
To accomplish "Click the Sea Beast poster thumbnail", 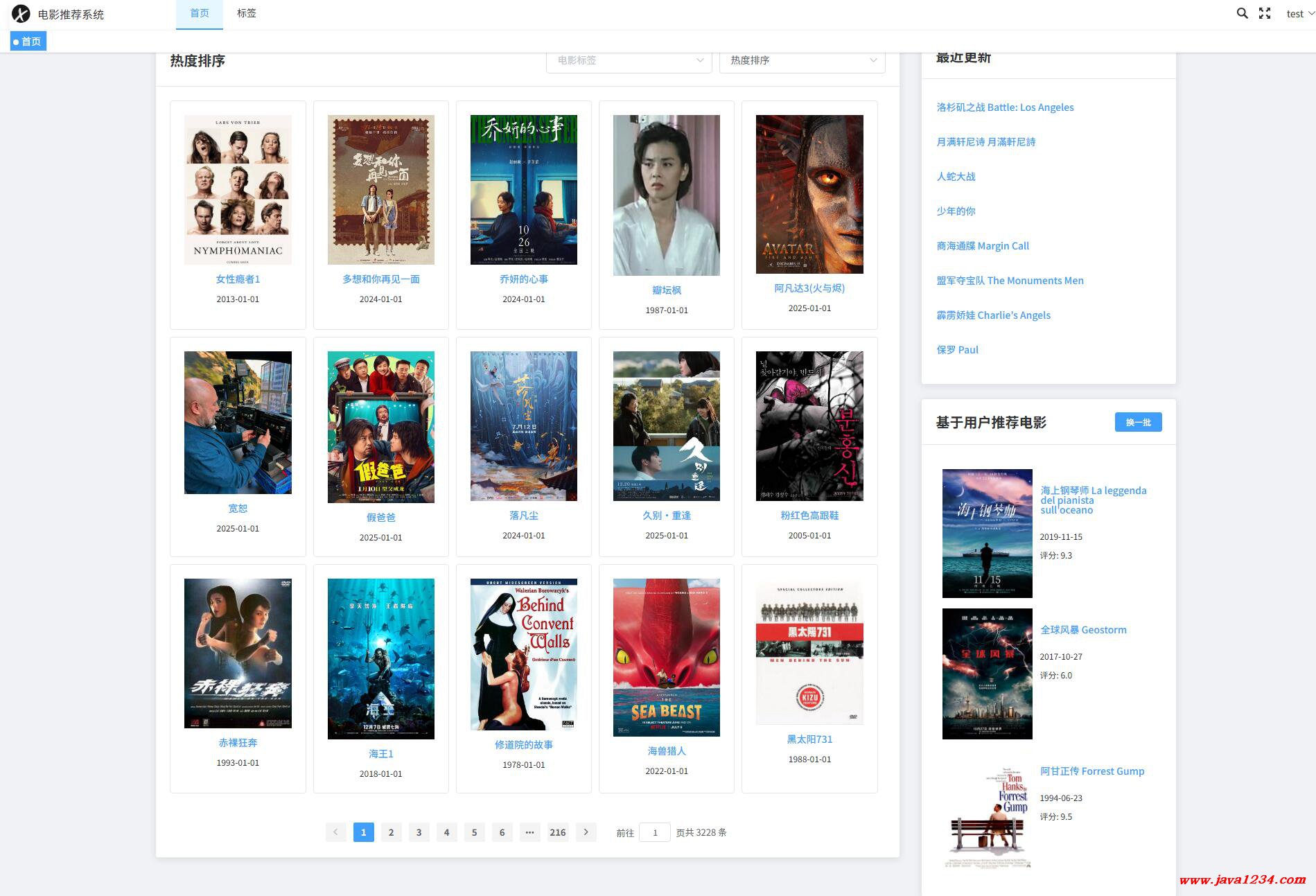I will [666, 657].
